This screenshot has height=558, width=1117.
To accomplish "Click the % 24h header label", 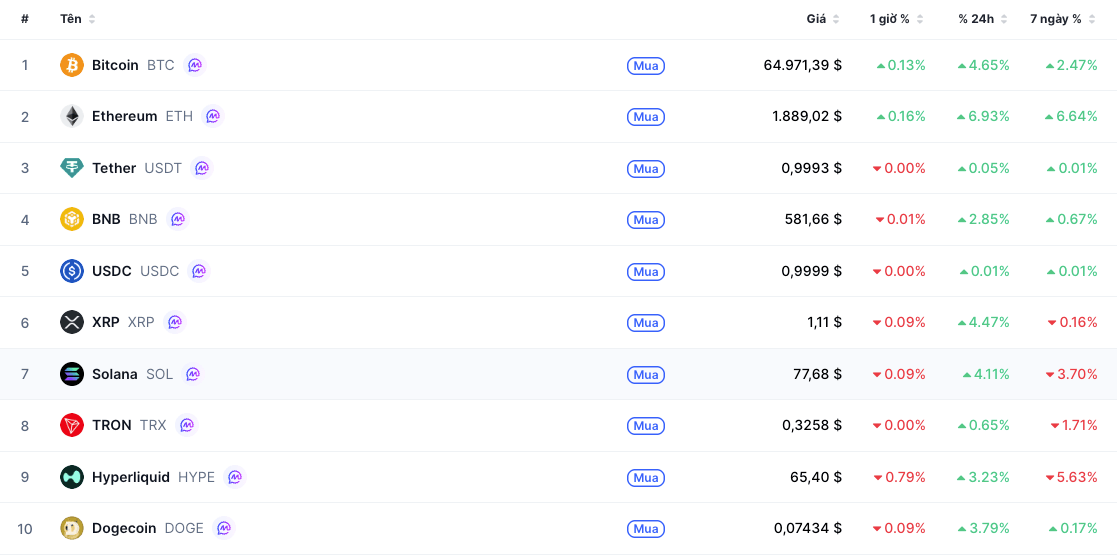I will [x=976, y=19].
